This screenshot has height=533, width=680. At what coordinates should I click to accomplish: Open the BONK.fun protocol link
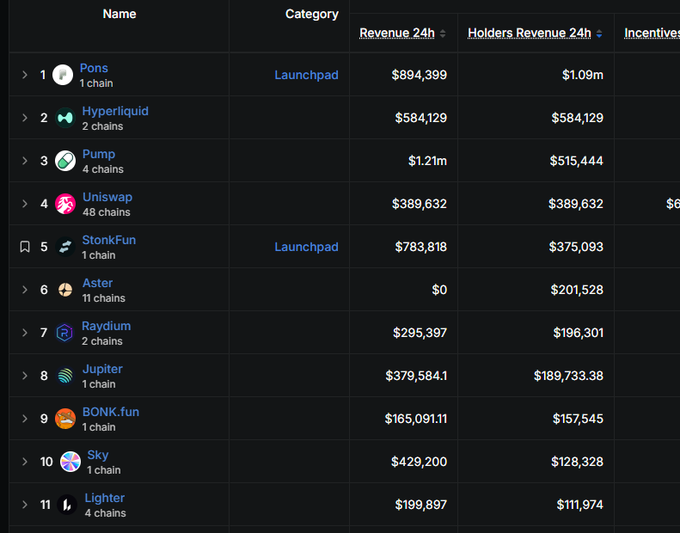(111, 412)
